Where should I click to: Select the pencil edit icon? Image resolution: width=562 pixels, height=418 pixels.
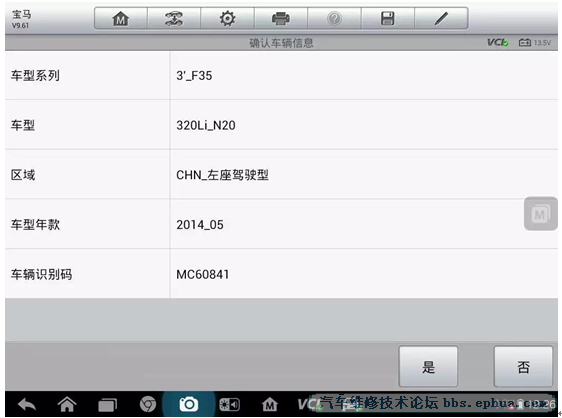pos(441,18)
